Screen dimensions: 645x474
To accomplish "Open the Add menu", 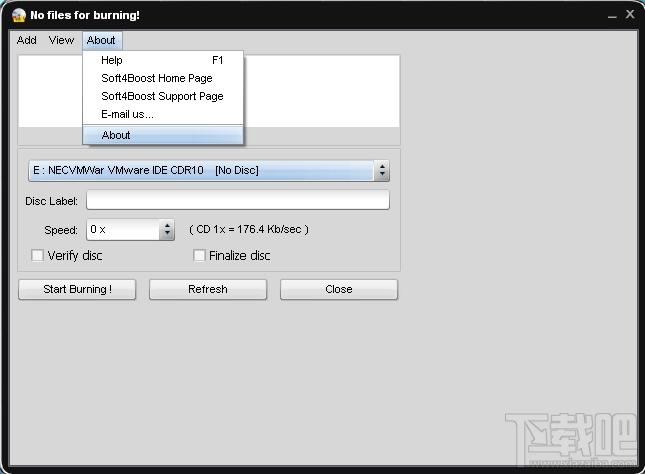I will tap(27, 40).
